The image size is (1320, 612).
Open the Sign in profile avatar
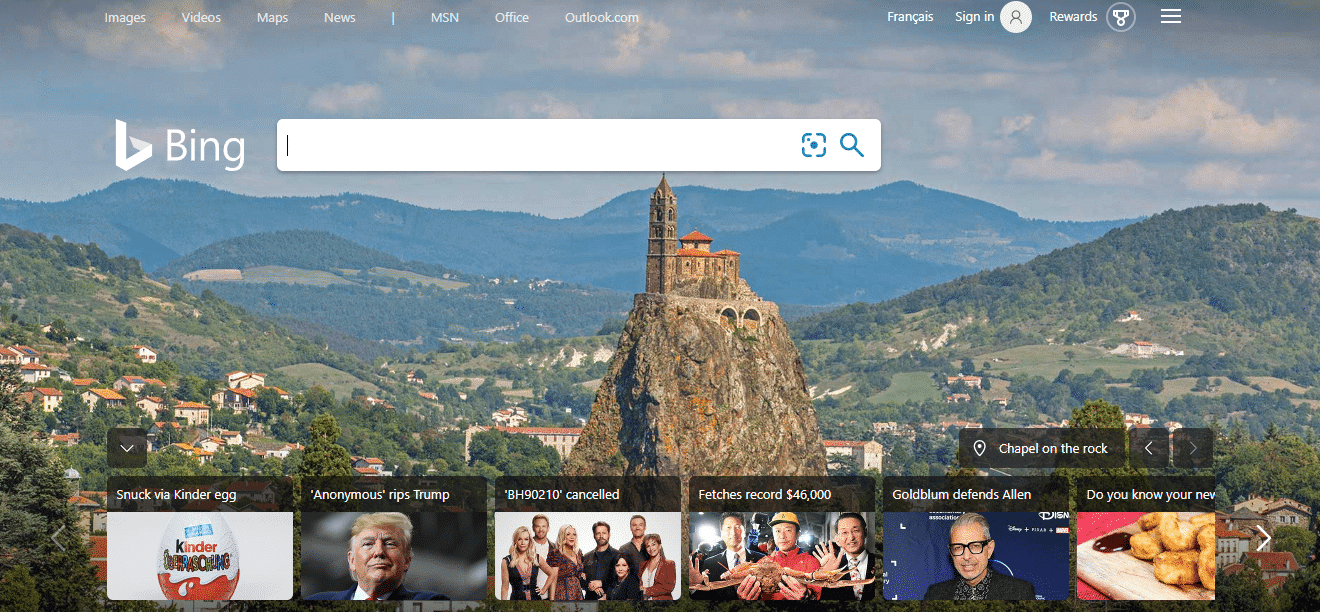coord(1016,17)
